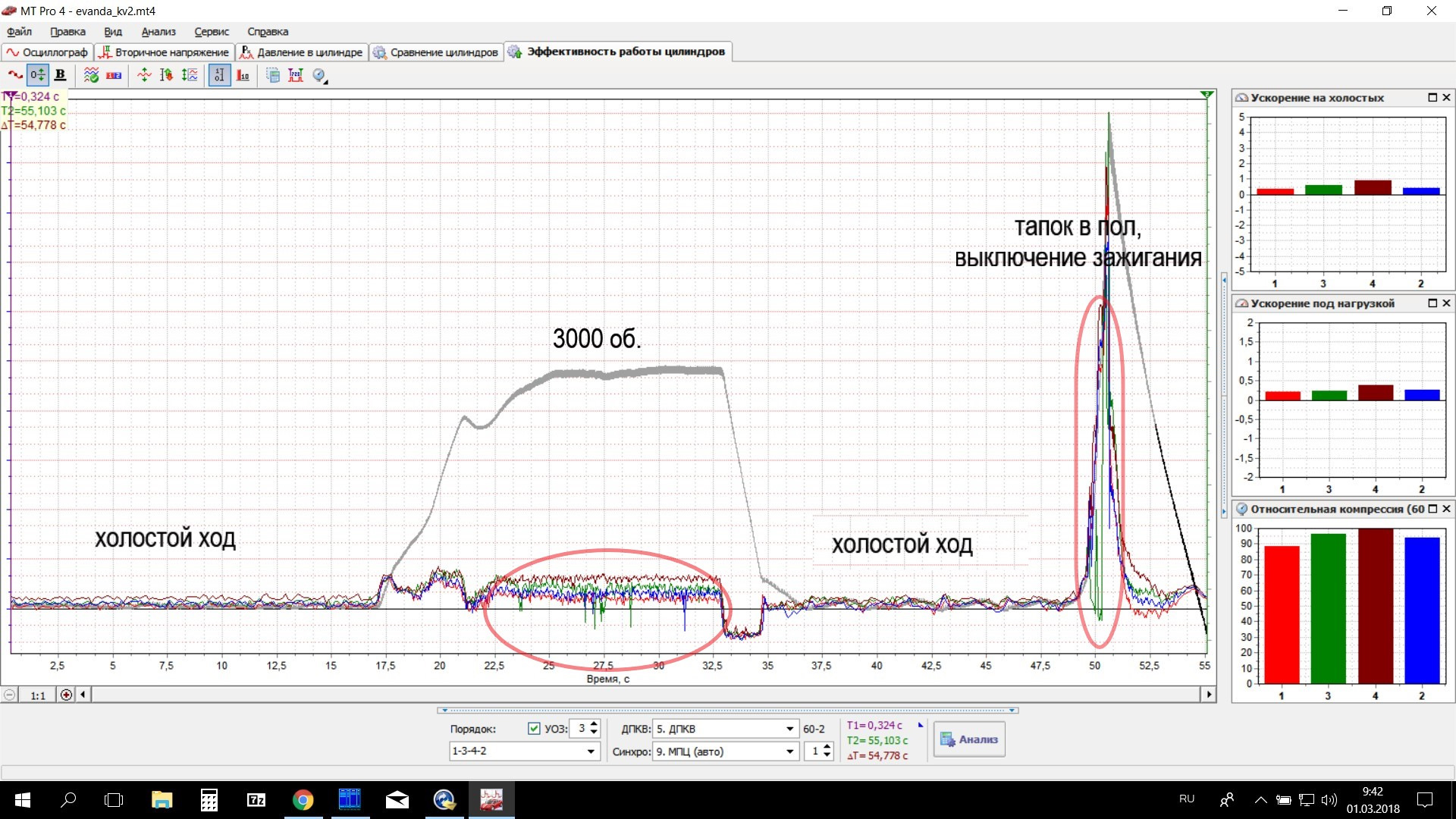Toggle the 1/0 scale toolbar button

(x=219, y=75)
